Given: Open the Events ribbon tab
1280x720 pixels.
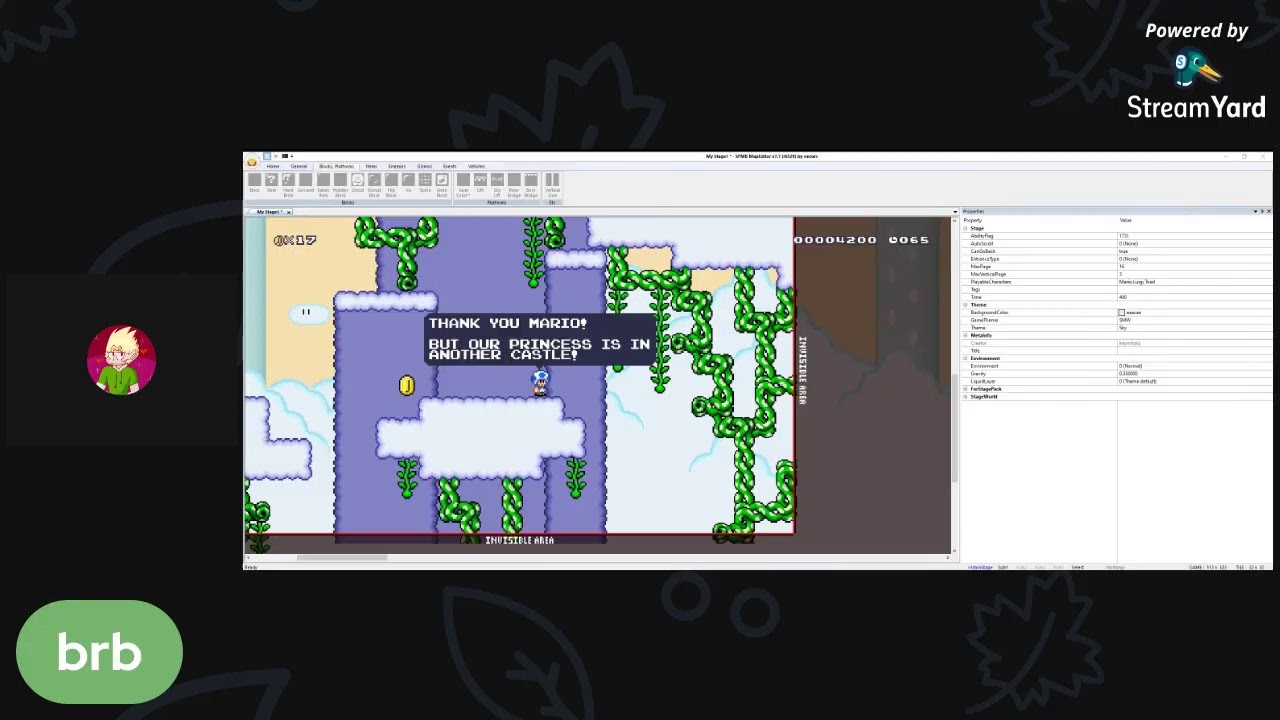Looking at the screenshot, I should tap(449, 166).
